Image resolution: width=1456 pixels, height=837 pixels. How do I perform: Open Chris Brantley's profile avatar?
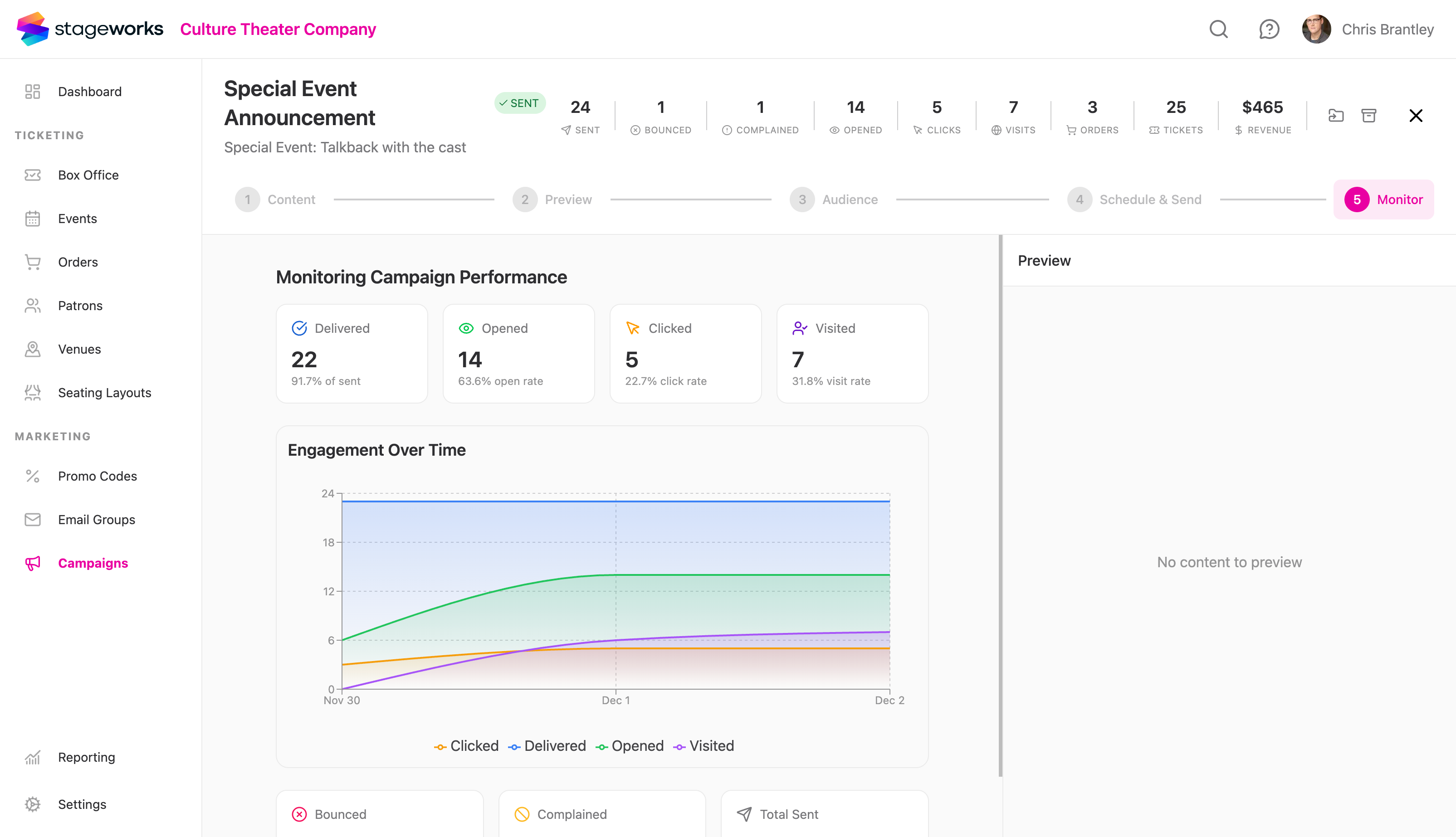click(x=1316, y=29)
